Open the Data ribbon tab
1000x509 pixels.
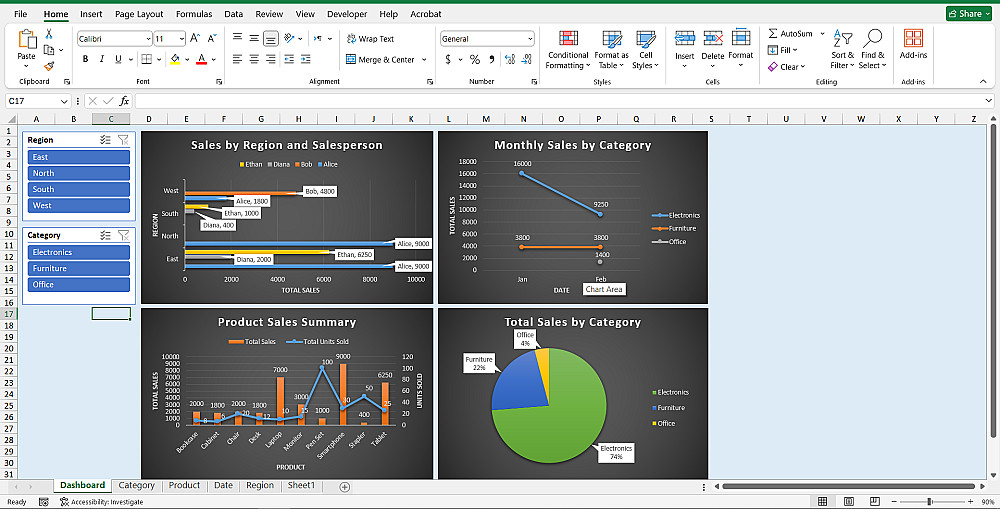tap(233, 14)
